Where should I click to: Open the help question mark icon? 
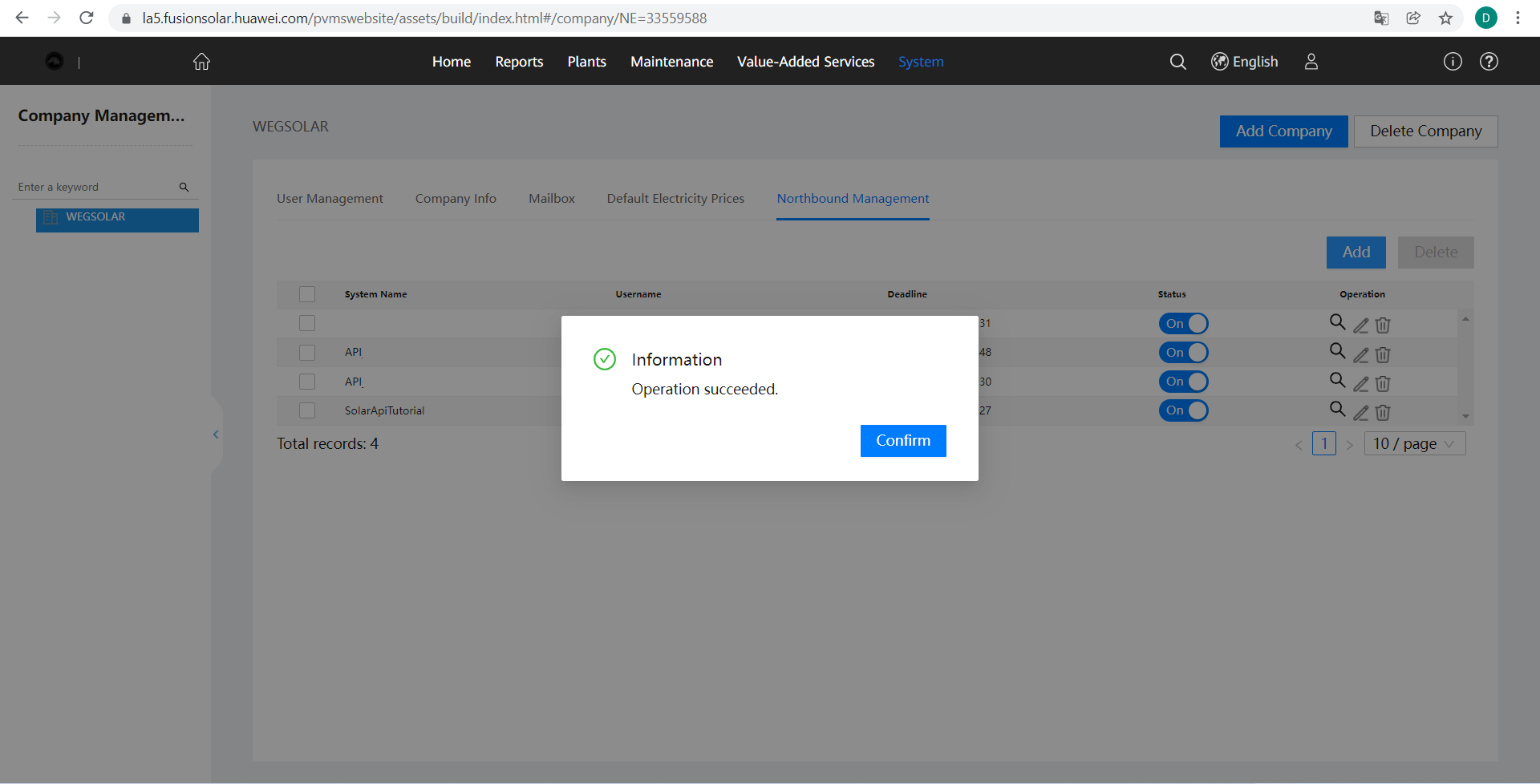(x=1489, y=62)
